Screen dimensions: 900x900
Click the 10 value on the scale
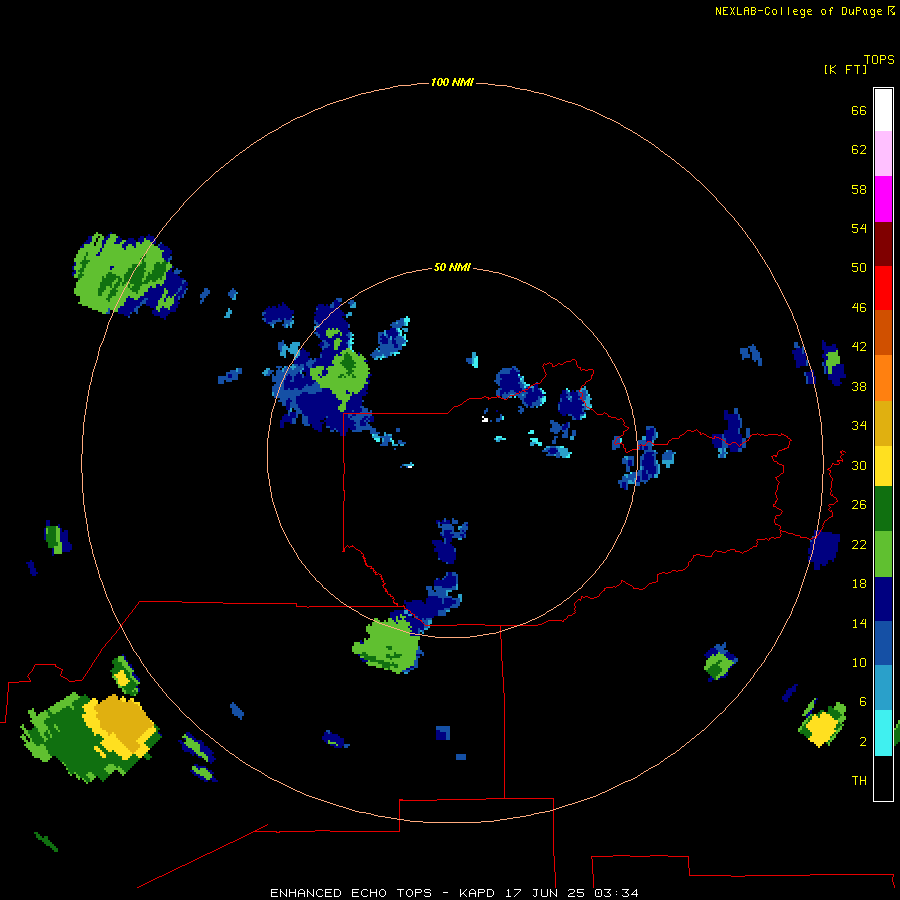[x=859, y=662]
